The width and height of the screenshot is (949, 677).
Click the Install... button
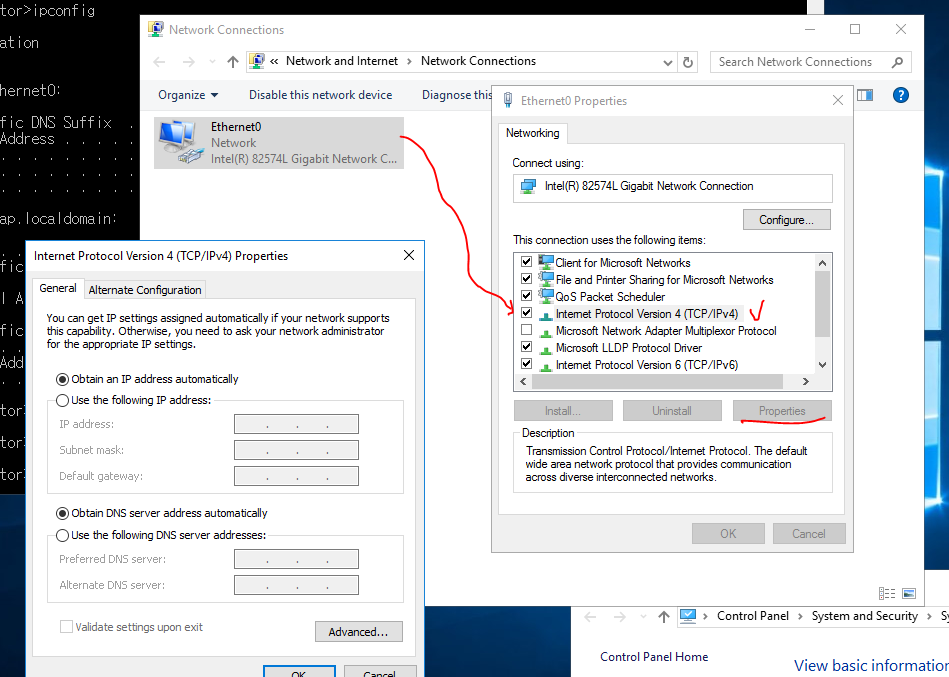(x=563, y=411)
